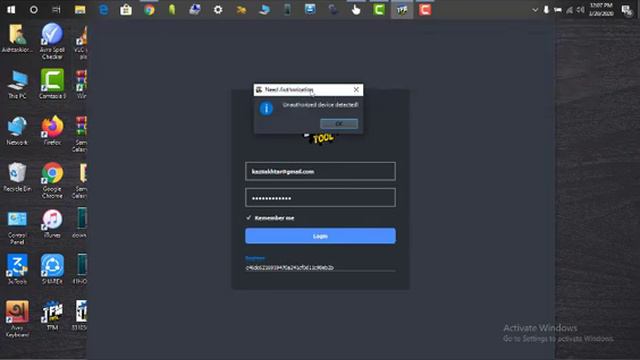The image size is (640, 360).
Task: Open 3uTools desktop shortcut
Action: [17, 269]
